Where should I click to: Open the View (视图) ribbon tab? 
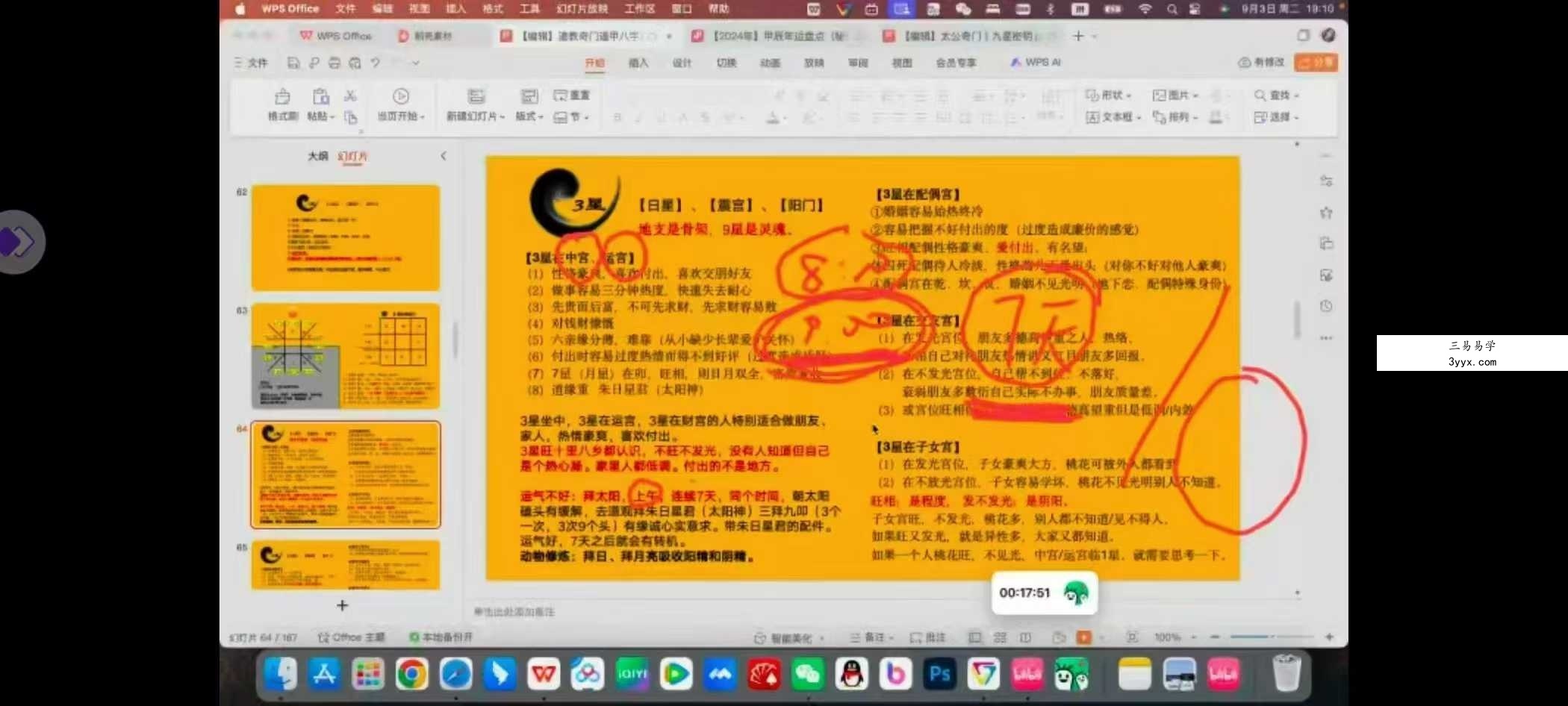click(902, 63)
